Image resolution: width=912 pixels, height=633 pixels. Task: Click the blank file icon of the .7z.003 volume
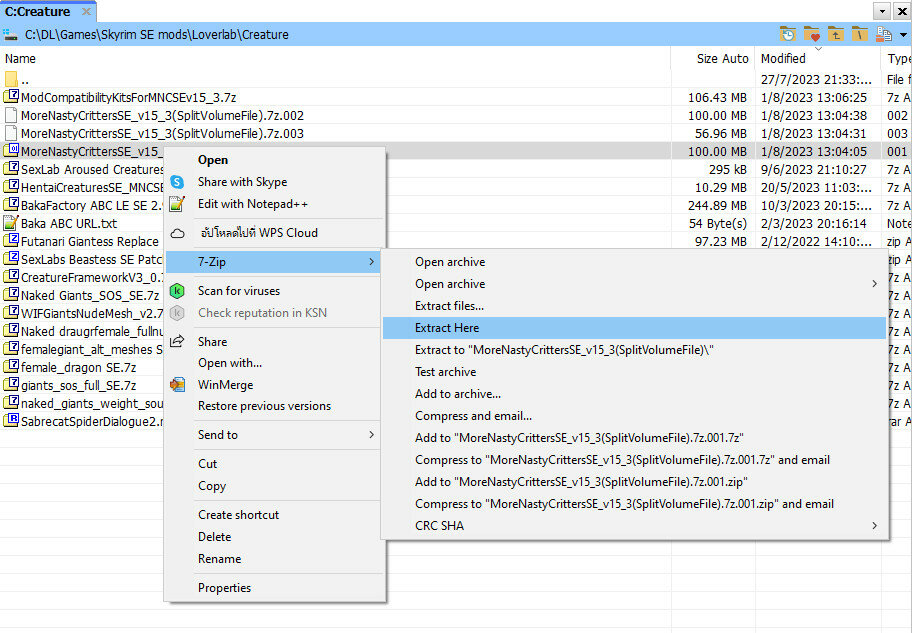pos(10,133)
